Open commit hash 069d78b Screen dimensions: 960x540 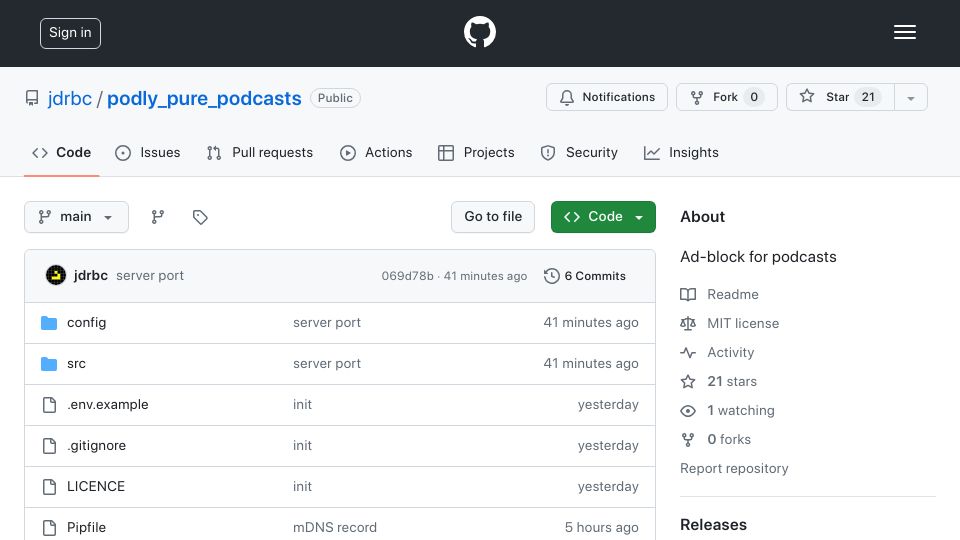coord(407,276)
